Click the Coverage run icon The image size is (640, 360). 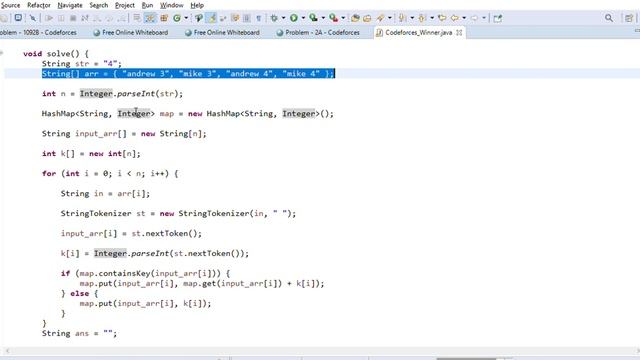(313, 18)
